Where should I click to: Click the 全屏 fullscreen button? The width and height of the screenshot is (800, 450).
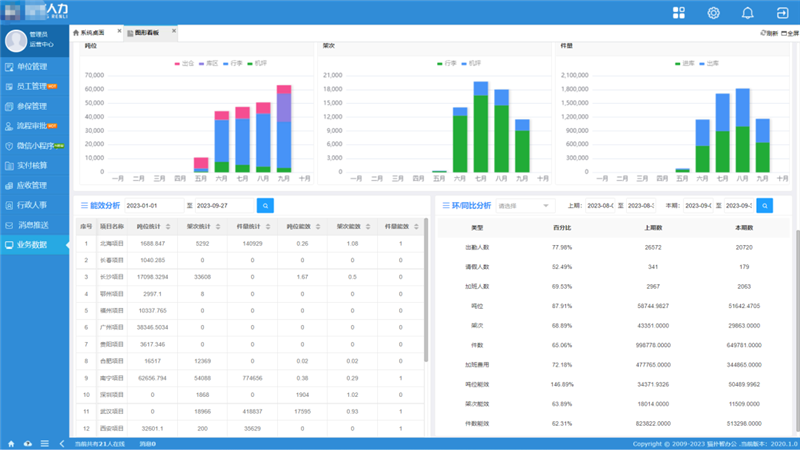pyautogui.click(x=790, y=33)
